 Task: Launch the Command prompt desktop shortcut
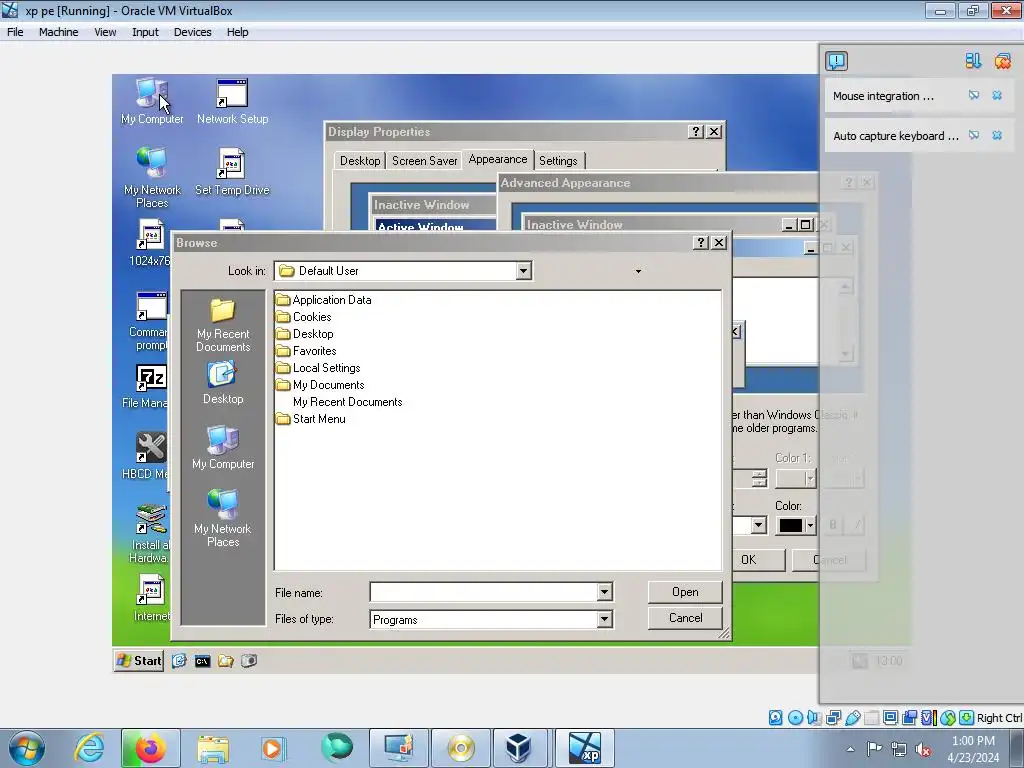pyautogui.click(x=149, y=321)
